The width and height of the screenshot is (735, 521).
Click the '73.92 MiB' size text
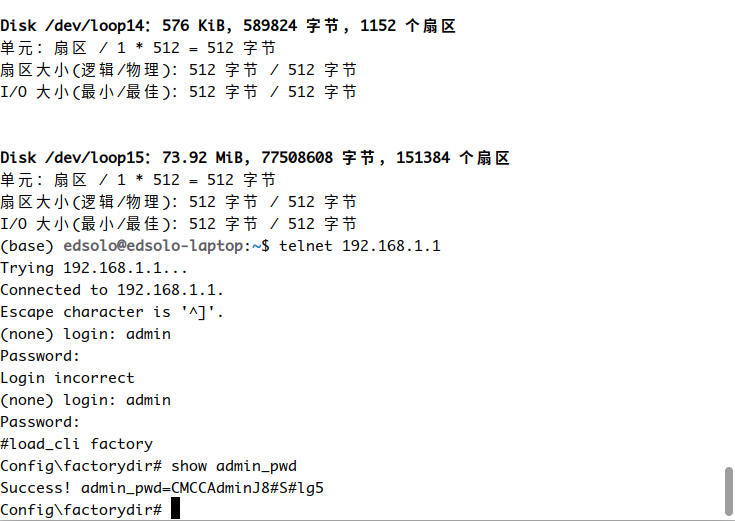(x=202, y=158)
